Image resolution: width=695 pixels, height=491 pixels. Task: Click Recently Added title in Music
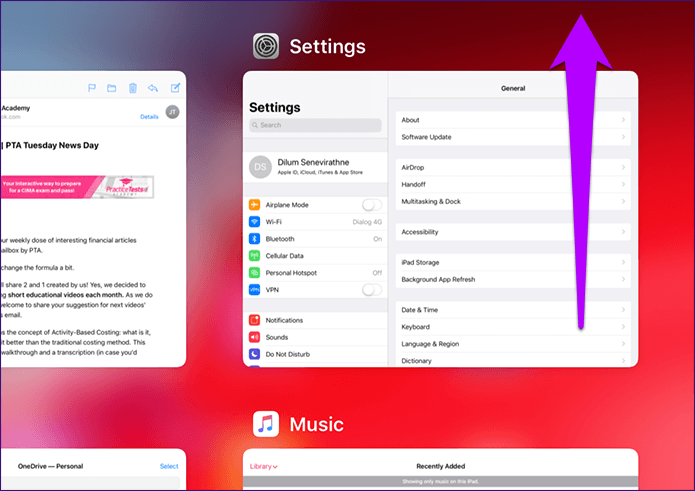(441, 466)
